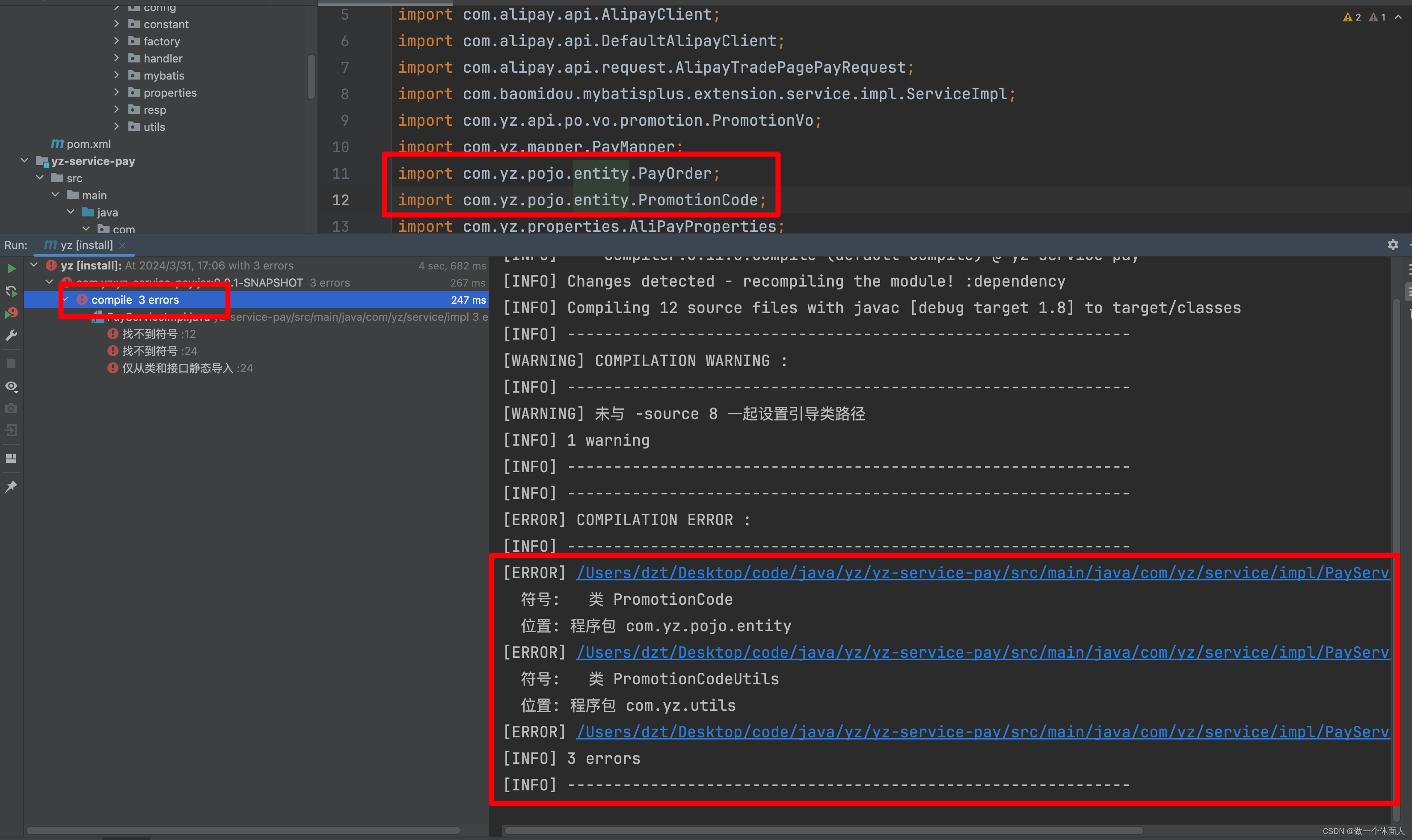Click line number 12 in the gutter
1412x840 pixels.
(340, 200)
